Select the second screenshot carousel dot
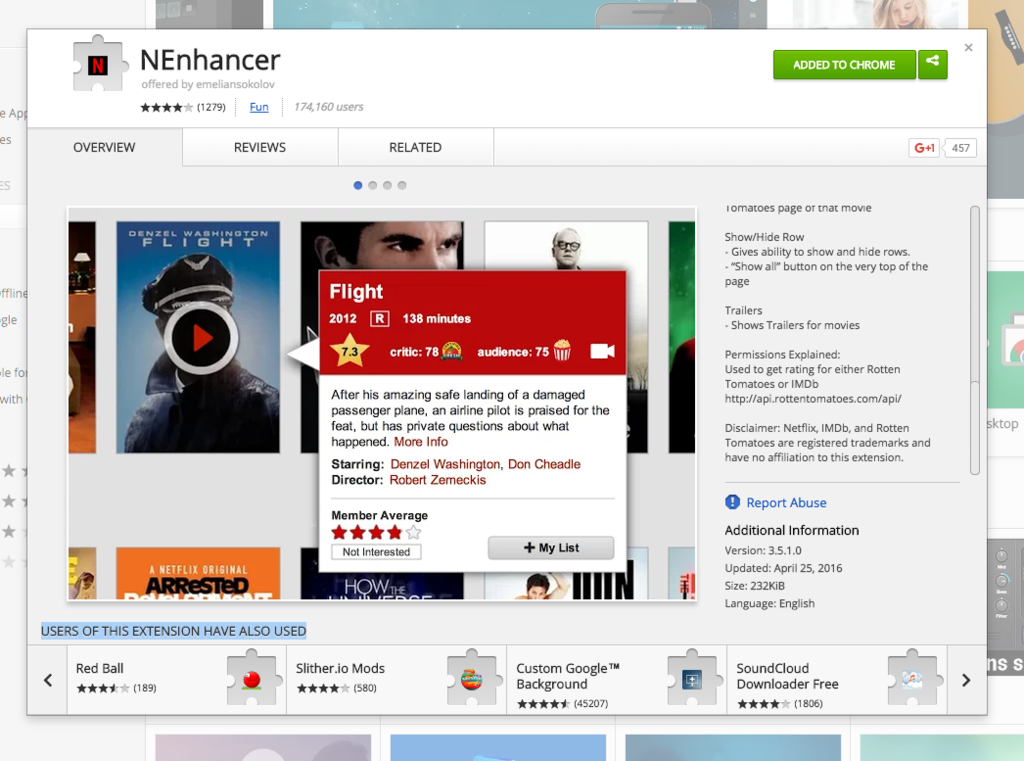The image size is (1024, 761). point(372,186)
